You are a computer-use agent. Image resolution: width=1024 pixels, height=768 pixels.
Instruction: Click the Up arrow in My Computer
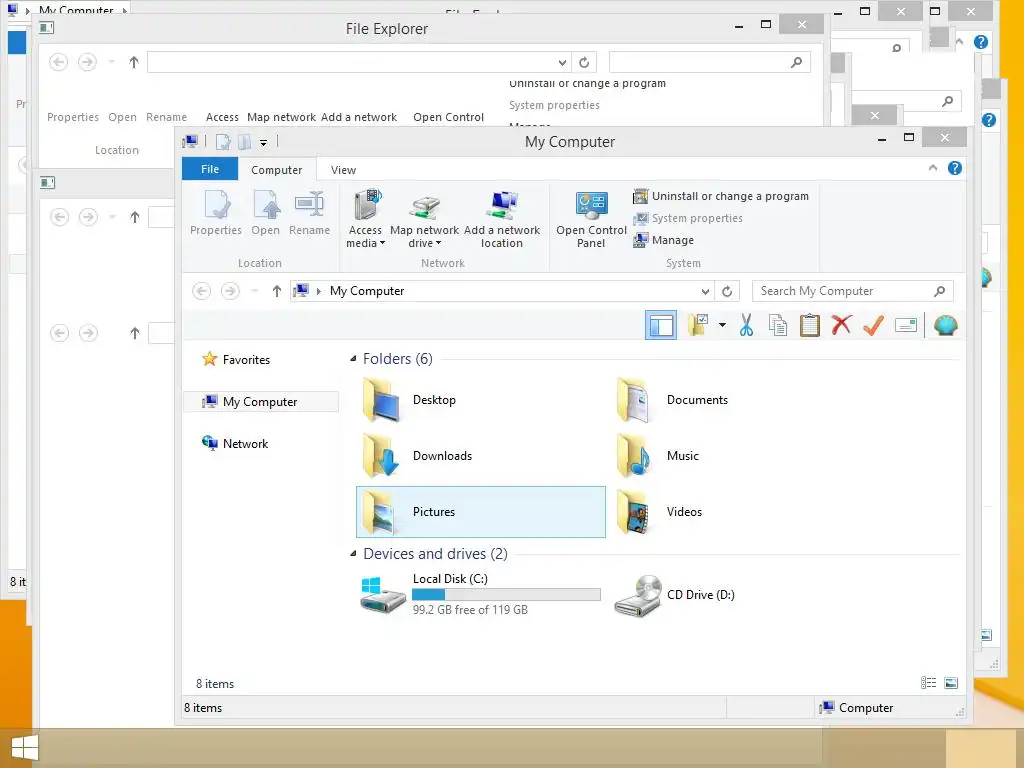(277, 291)
